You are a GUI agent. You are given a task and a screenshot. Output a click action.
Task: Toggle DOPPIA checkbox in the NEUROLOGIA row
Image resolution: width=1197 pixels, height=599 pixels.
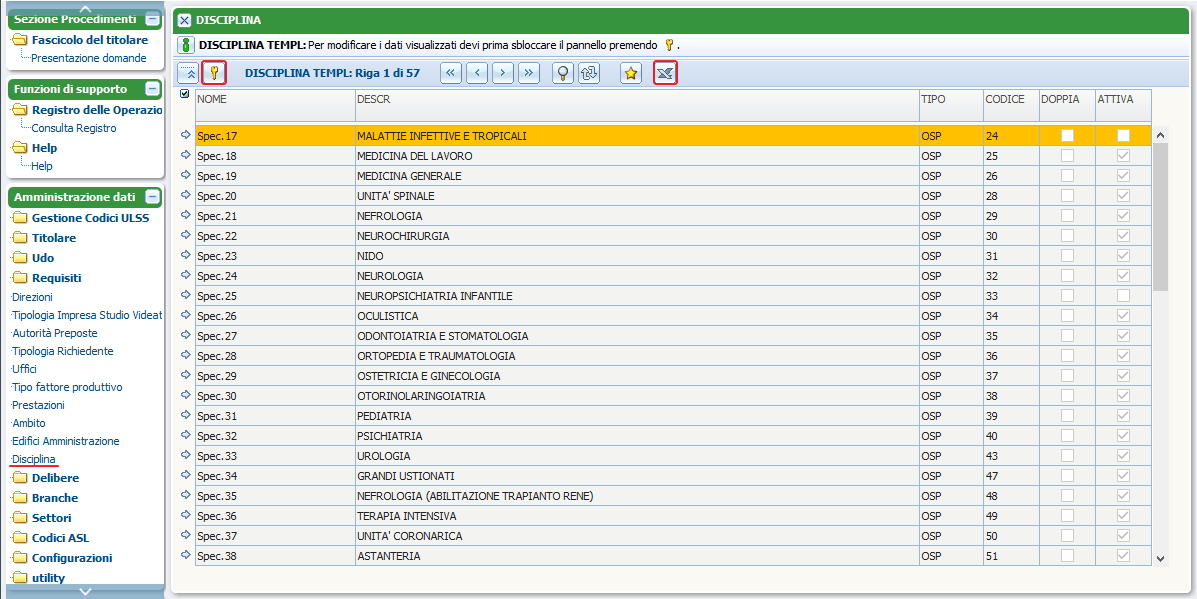(1067, 276)
